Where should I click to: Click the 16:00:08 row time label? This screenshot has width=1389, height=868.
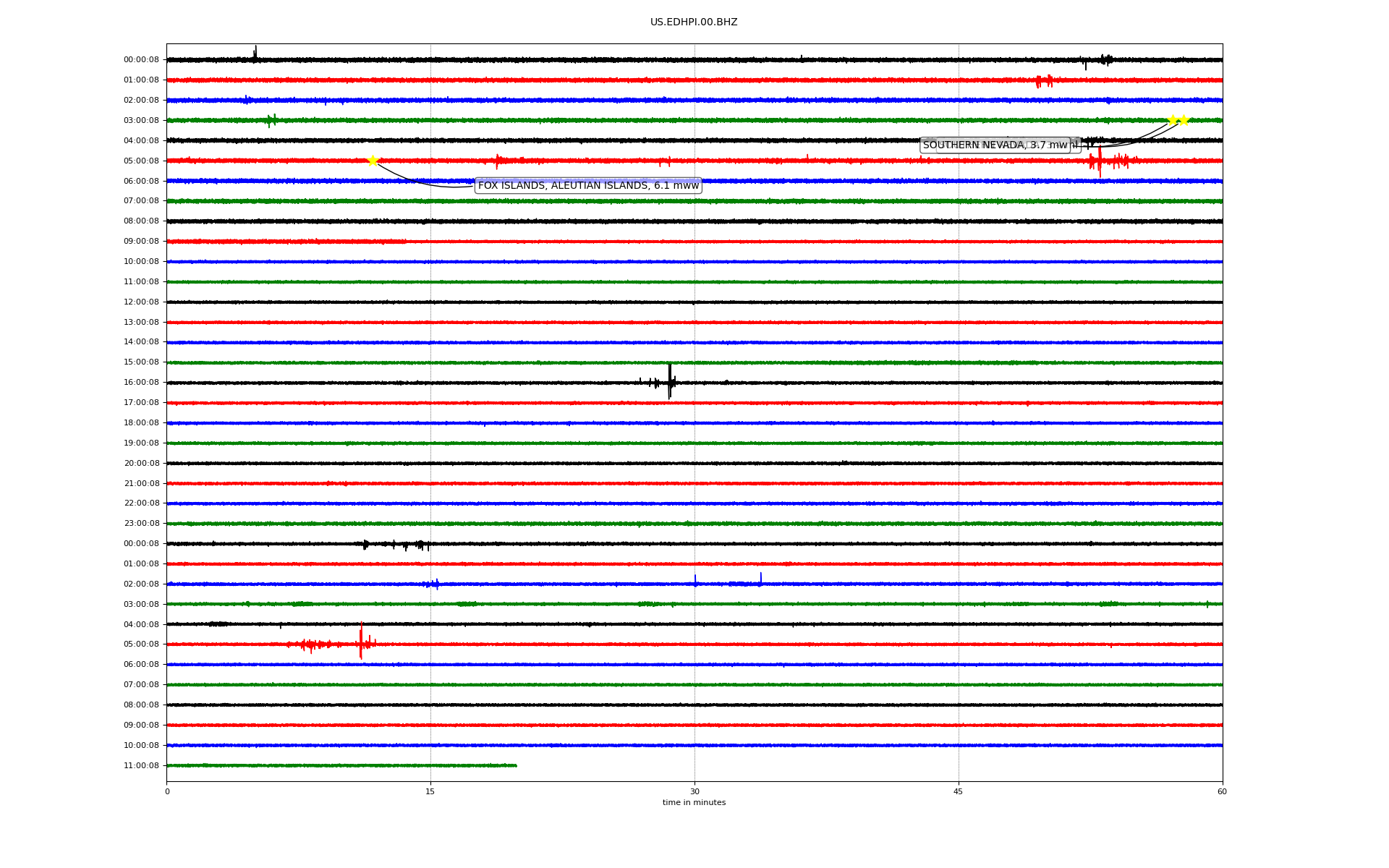(x=141, y=383)
